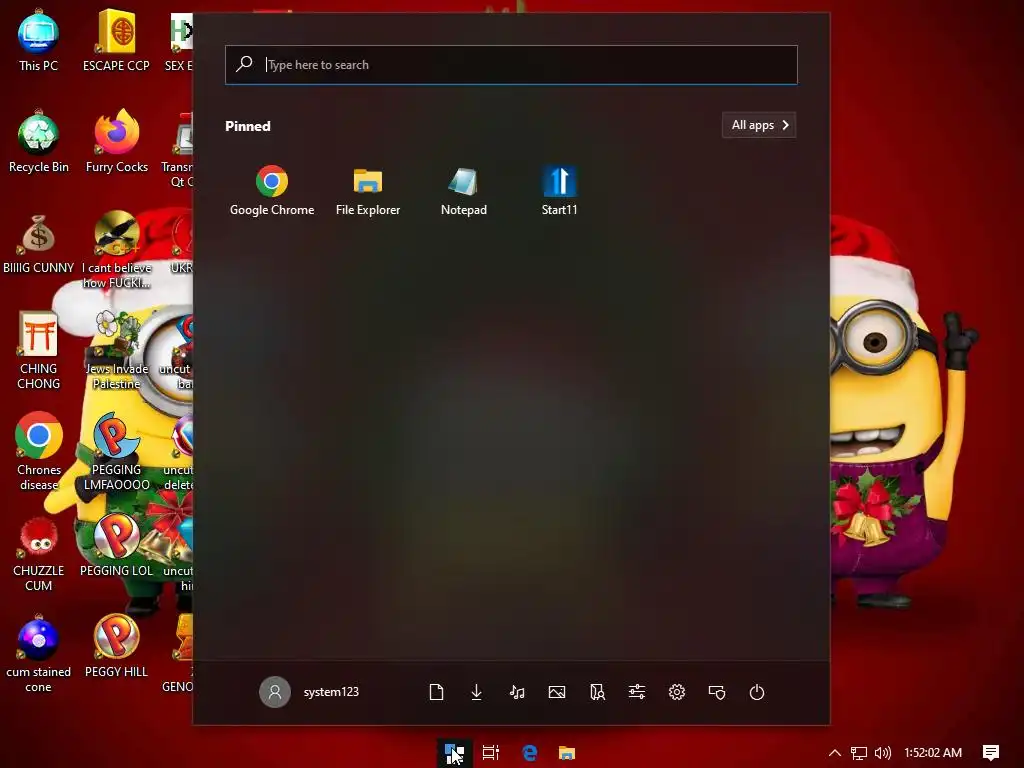Open Control Panel sliders icon in Start footer
The image size is (1024, 768).
click(637, 692)
